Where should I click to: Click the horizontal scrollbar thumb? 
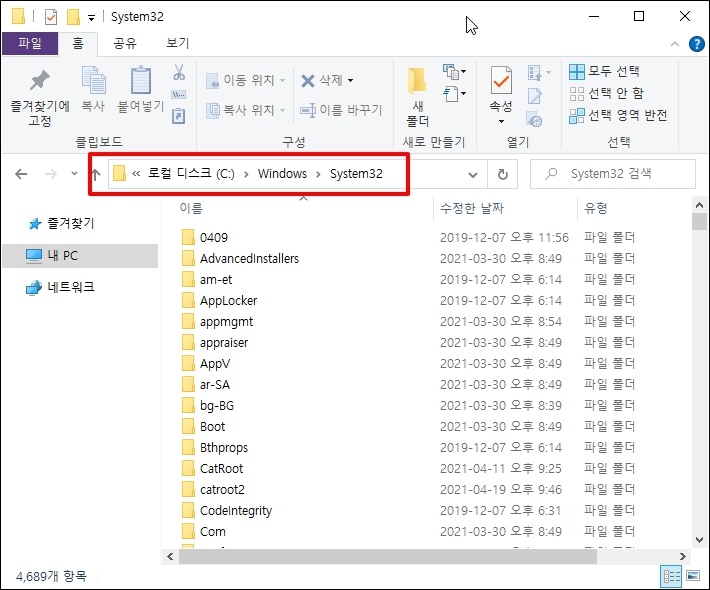click(x=388, y=556)
